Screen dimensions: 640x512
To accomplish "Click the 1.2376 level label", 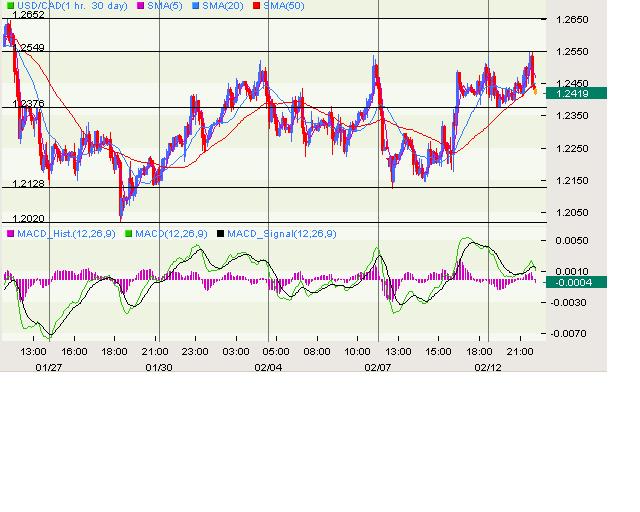I will point(28,103).
